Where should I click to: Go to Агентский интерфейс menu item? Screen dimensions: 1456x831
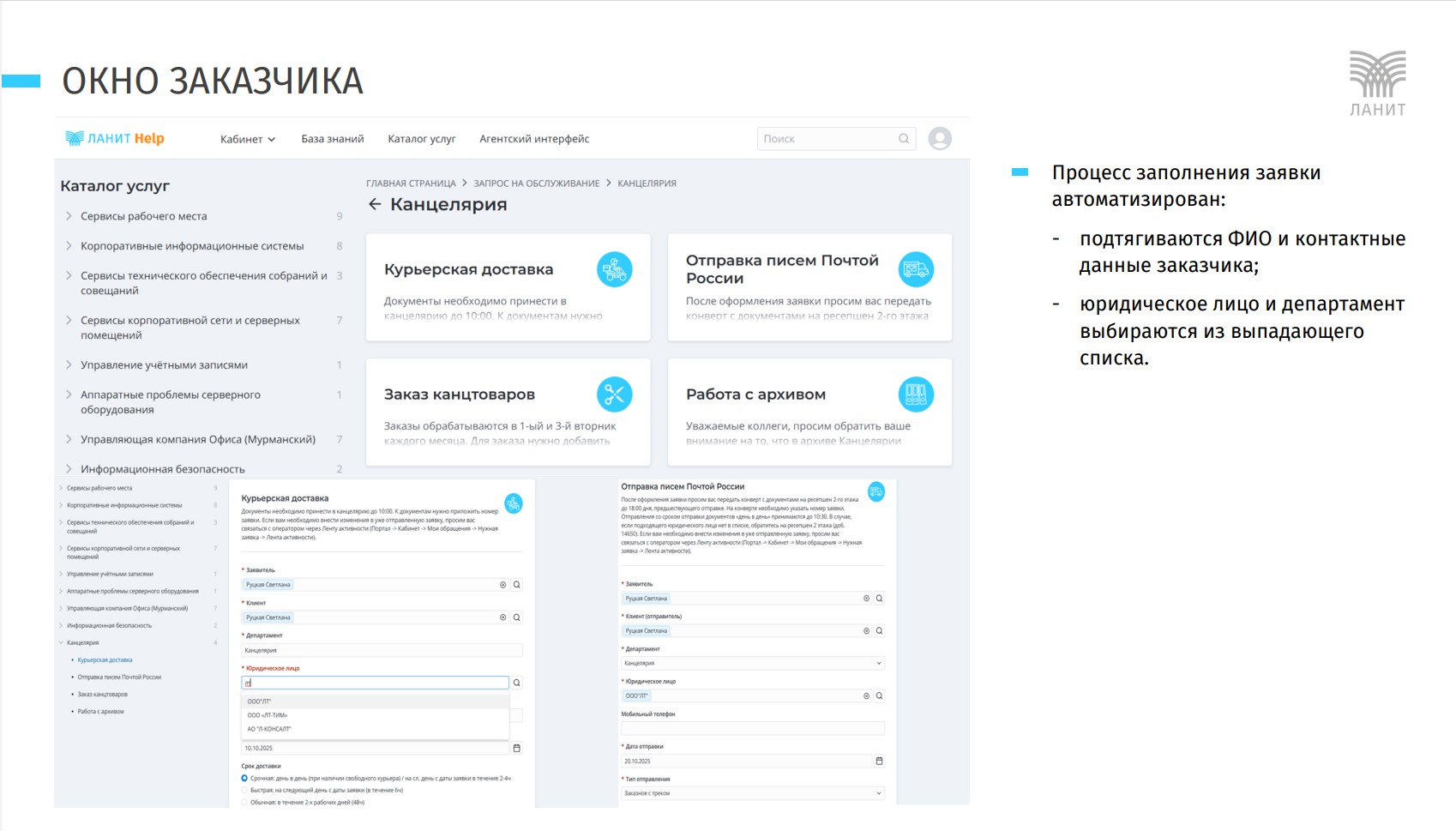[534, 139]
